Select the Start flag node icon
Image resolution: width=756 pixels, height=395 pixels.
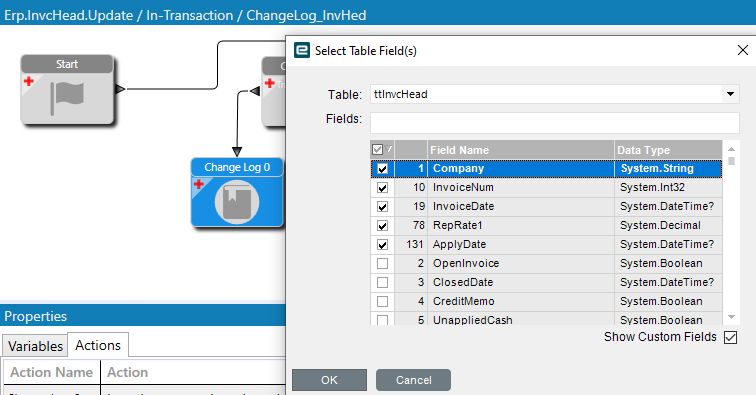[67, 98]
